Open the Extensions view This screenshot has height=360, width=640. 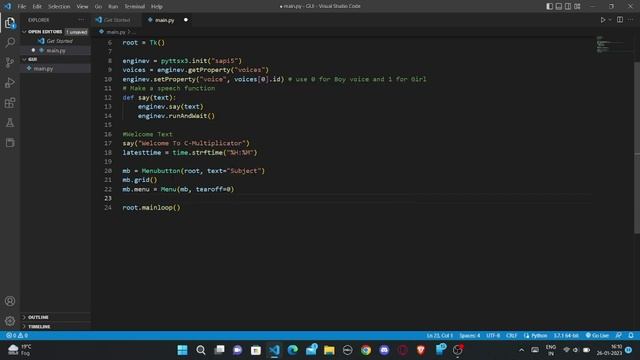pyautogui.click(x=10, y=102)
